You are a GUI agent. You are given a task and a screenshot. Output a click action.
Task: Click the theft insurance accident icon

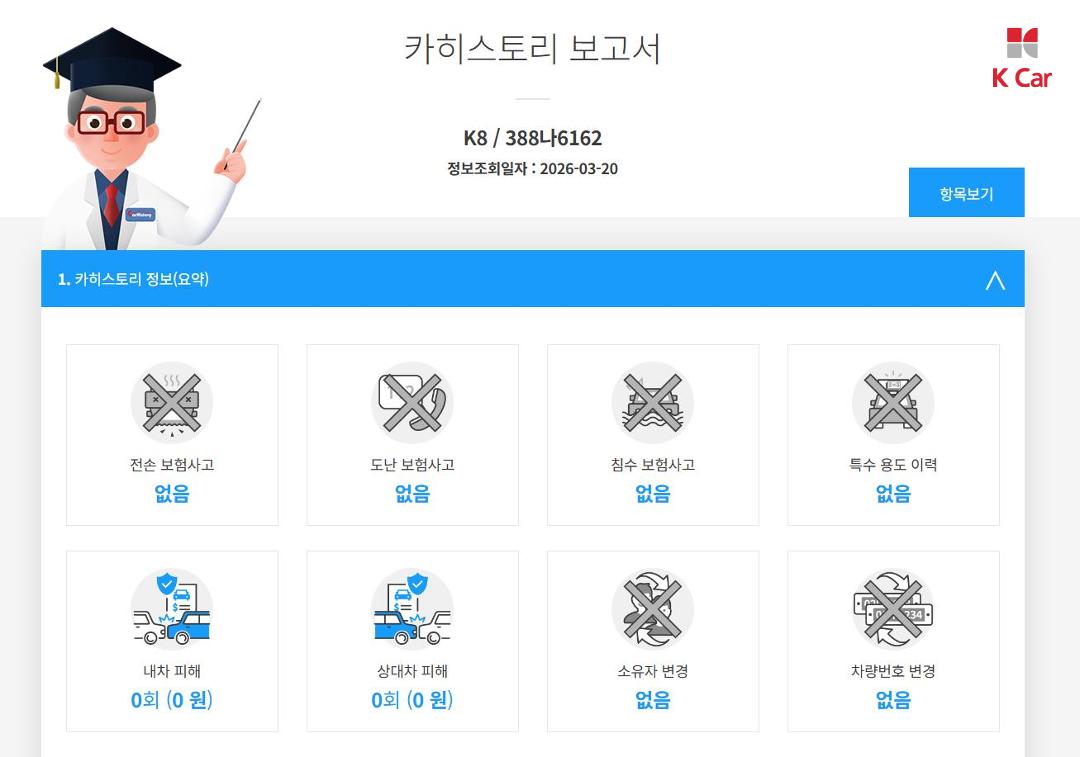[x=412, y=402]
